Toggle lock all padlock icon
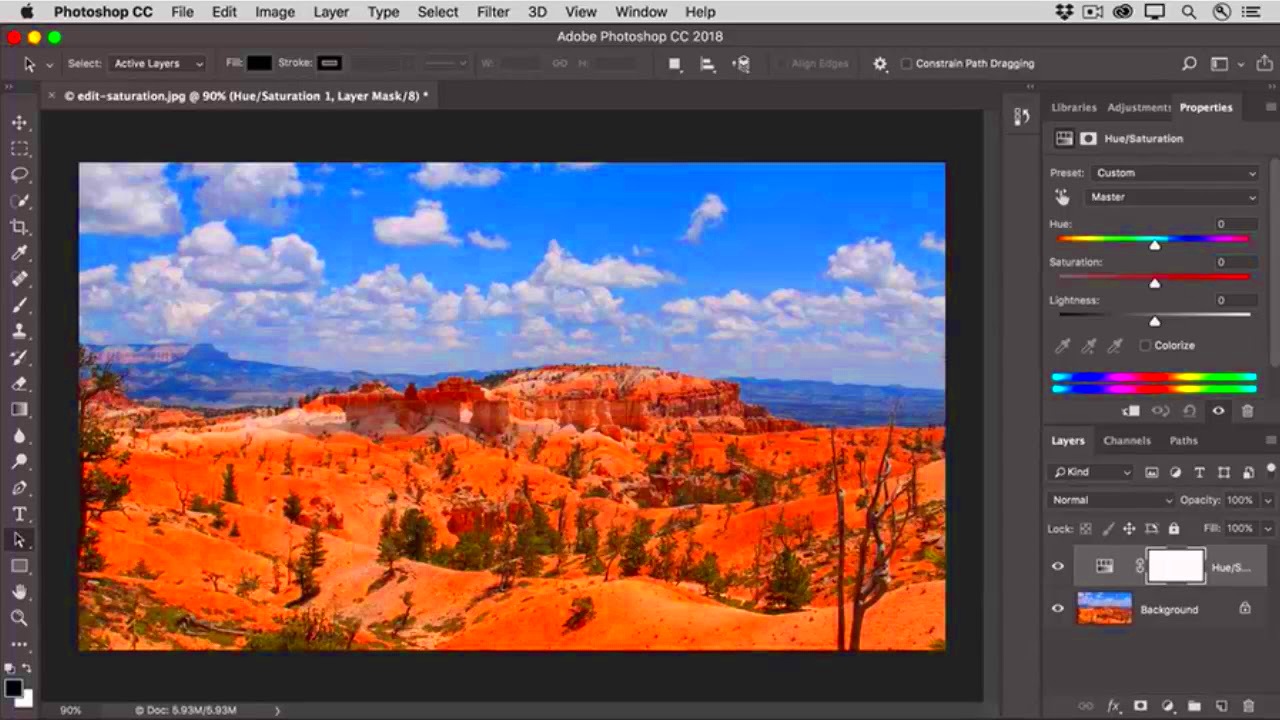Viewport: 1280px width, 720px height. [x=1174, y=528]
